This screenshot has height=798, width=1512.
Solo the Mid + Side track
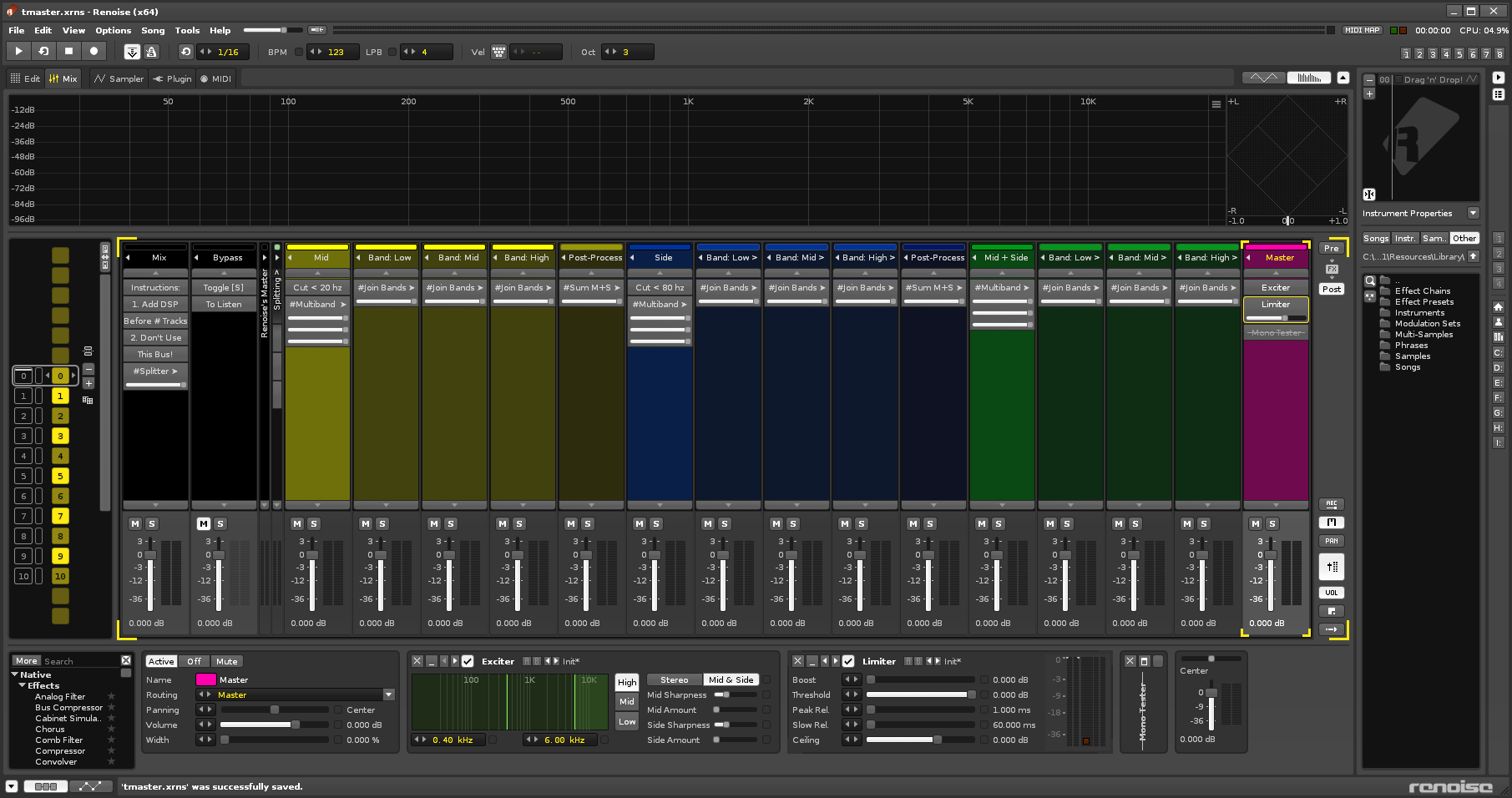point(998,523)
